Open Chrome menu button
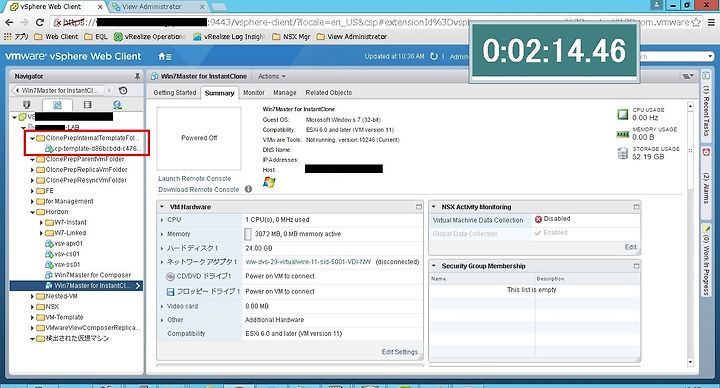The width and height of the screenshot is (720, 388). click(711, 22)
